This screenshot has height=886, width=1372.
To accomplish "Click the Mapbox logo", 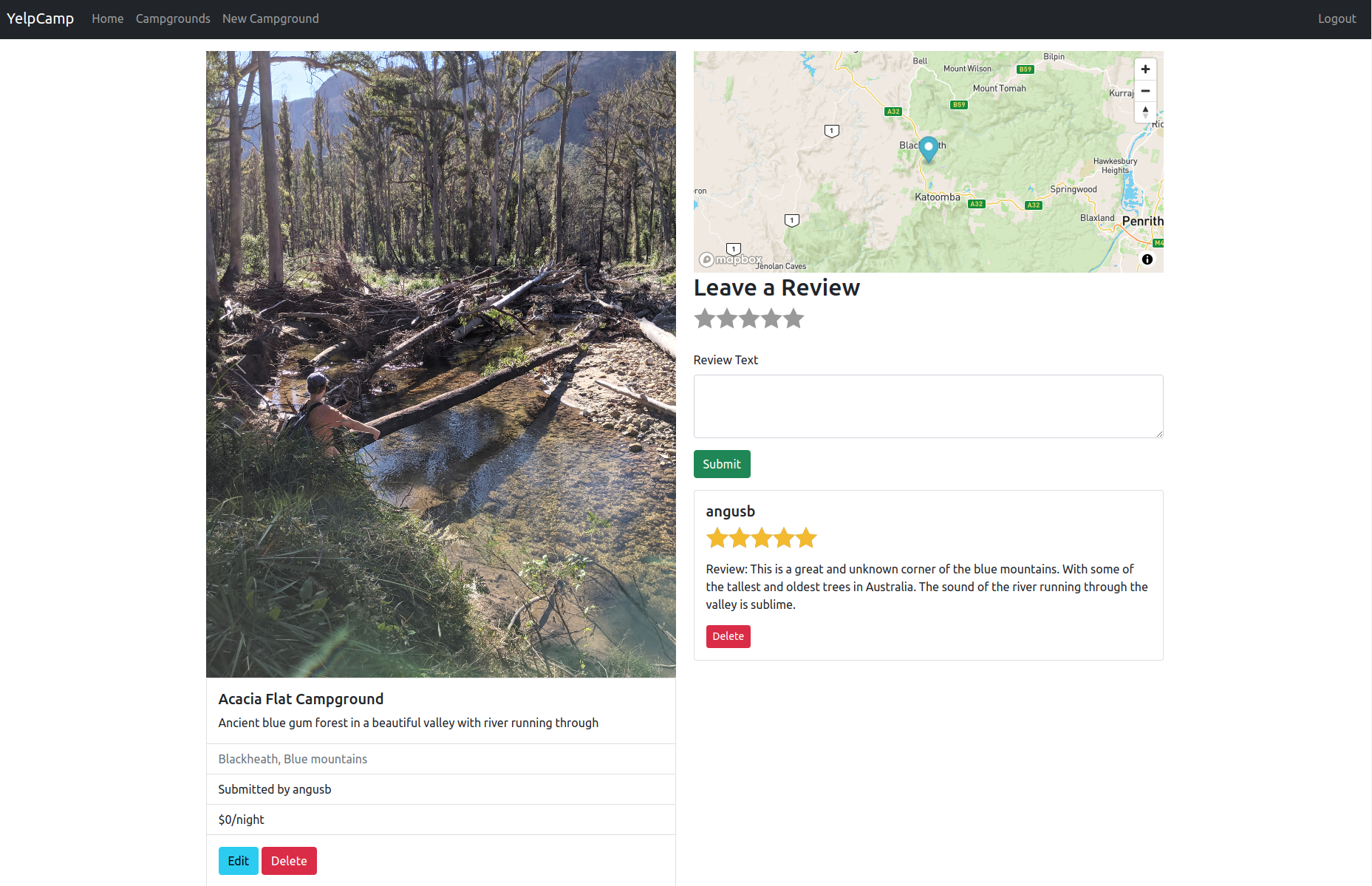I will pyautogui.click(x=731, y=259).
